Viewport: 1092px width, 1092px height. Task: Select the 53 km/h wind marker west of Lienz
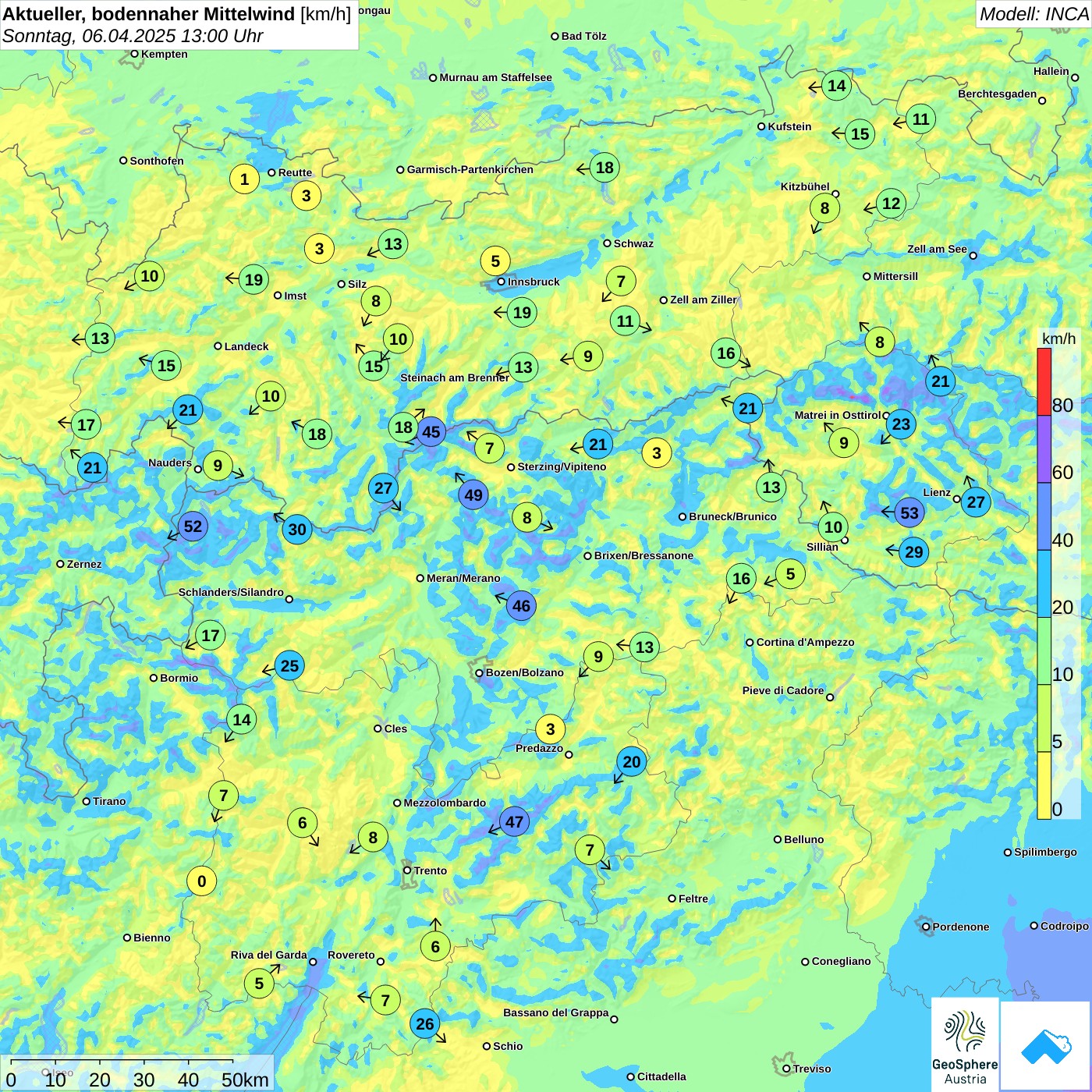coord(909,512)
